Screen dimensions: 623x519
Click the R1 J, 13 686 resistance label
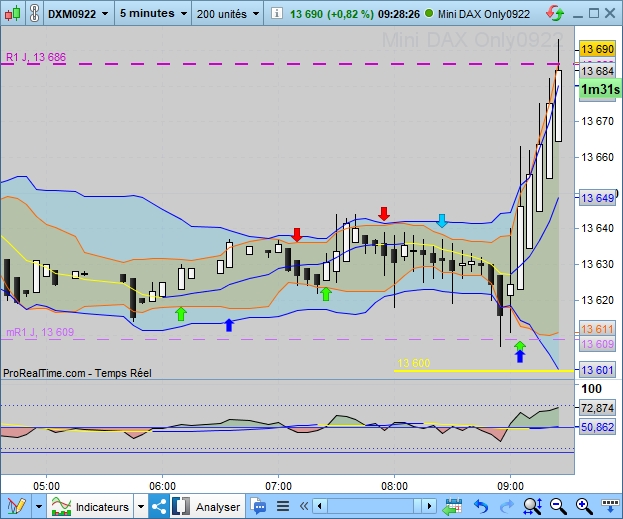pos(36,57)
